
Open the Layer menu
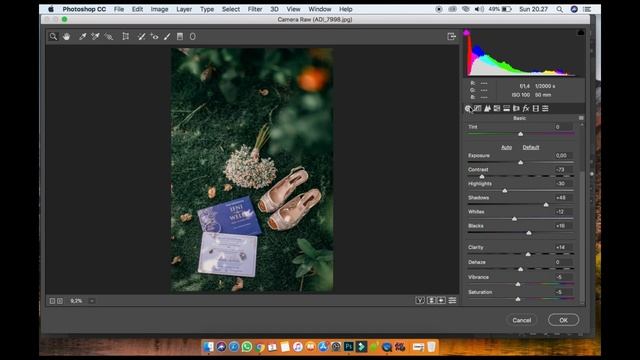pos(184,9)
